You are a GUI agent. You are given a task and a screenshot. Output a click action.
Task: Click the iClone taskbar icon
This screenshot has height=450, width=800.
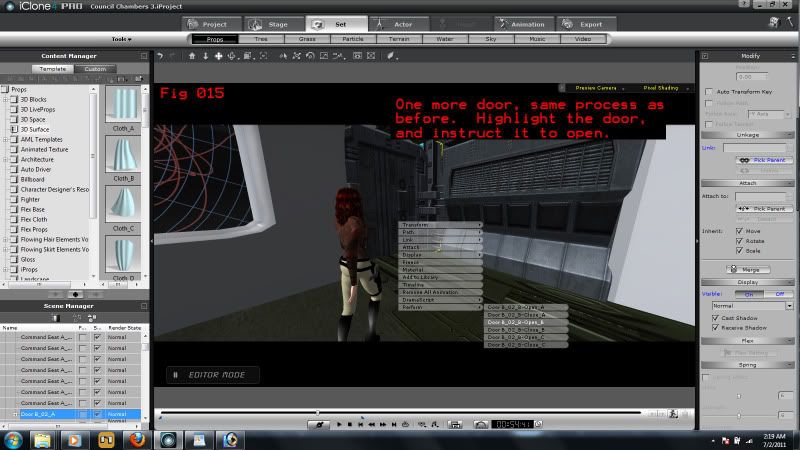coord(168,440)
